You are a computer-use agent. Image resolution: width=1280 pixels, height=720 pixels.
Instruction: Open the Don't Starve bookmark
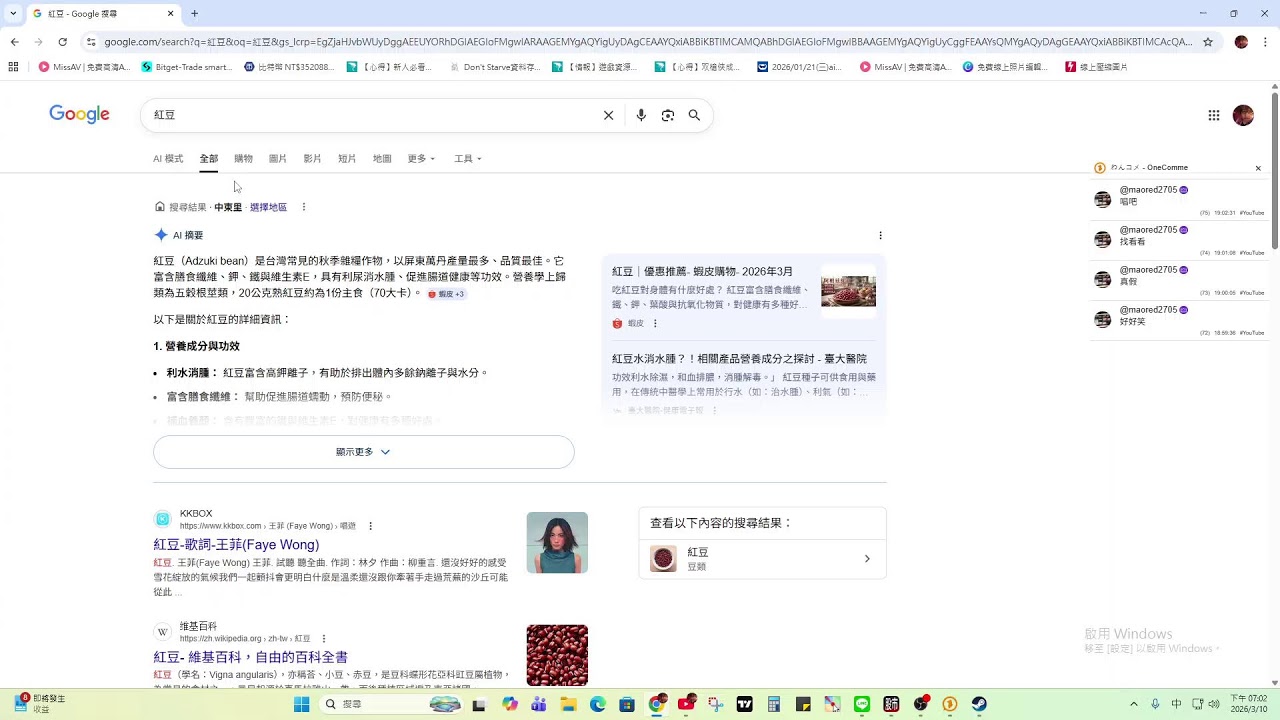click(495, 67)
